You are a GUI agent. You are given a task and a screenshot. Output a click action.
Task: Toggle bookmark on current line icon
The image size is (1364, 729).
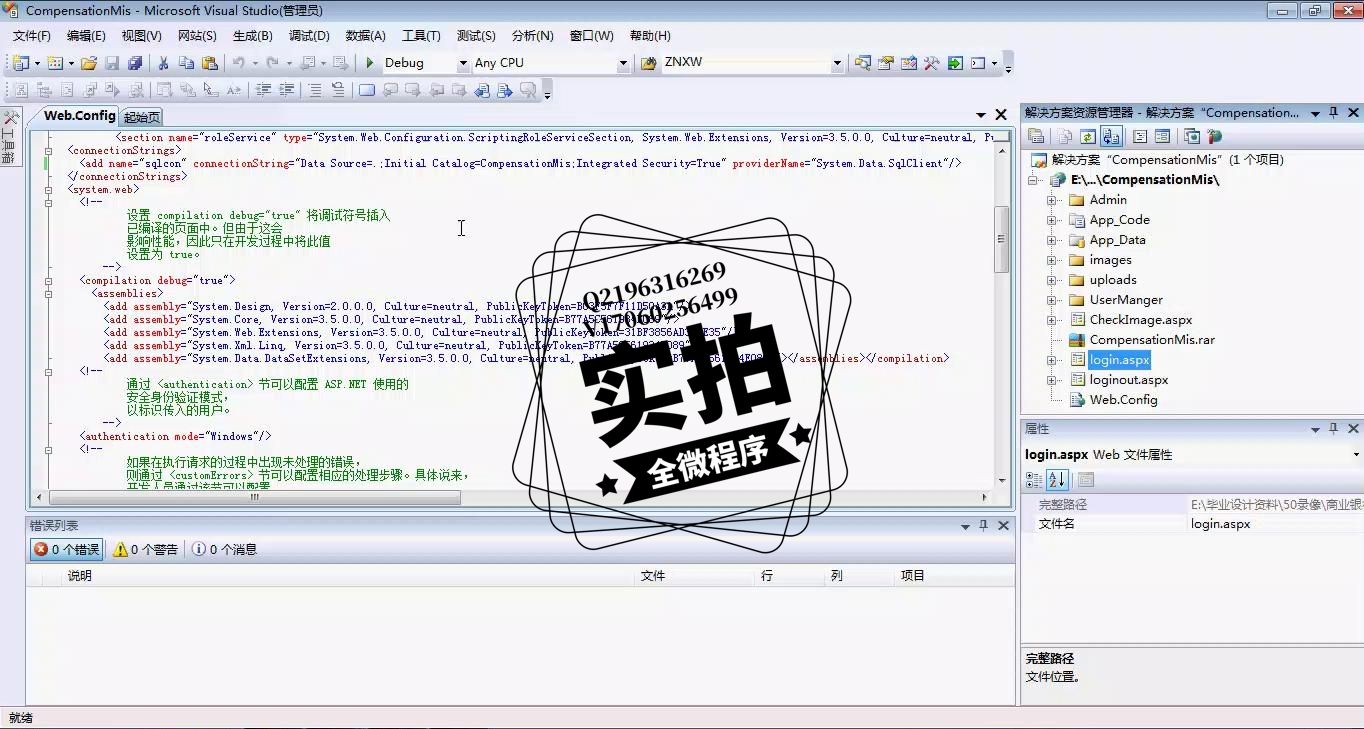click(367, 90)
